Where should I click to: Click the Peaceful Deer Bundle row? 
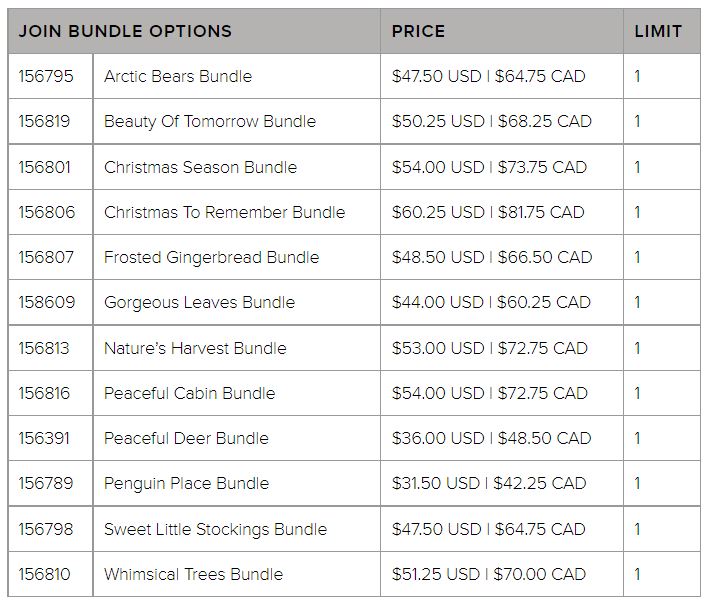[186, 438]
